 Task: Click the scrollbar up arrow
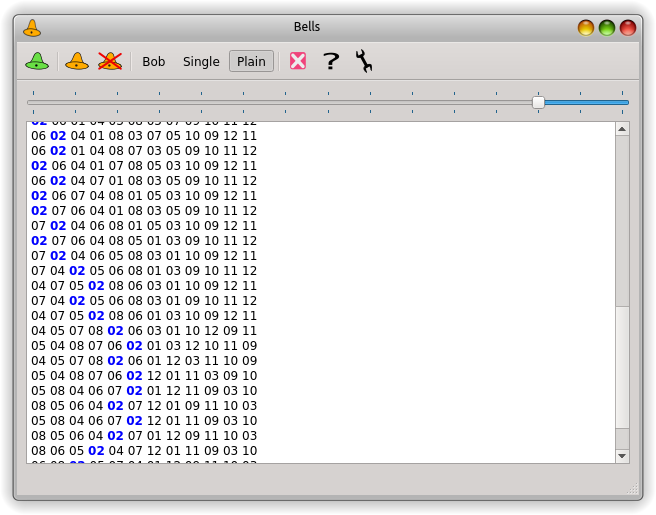622,129
